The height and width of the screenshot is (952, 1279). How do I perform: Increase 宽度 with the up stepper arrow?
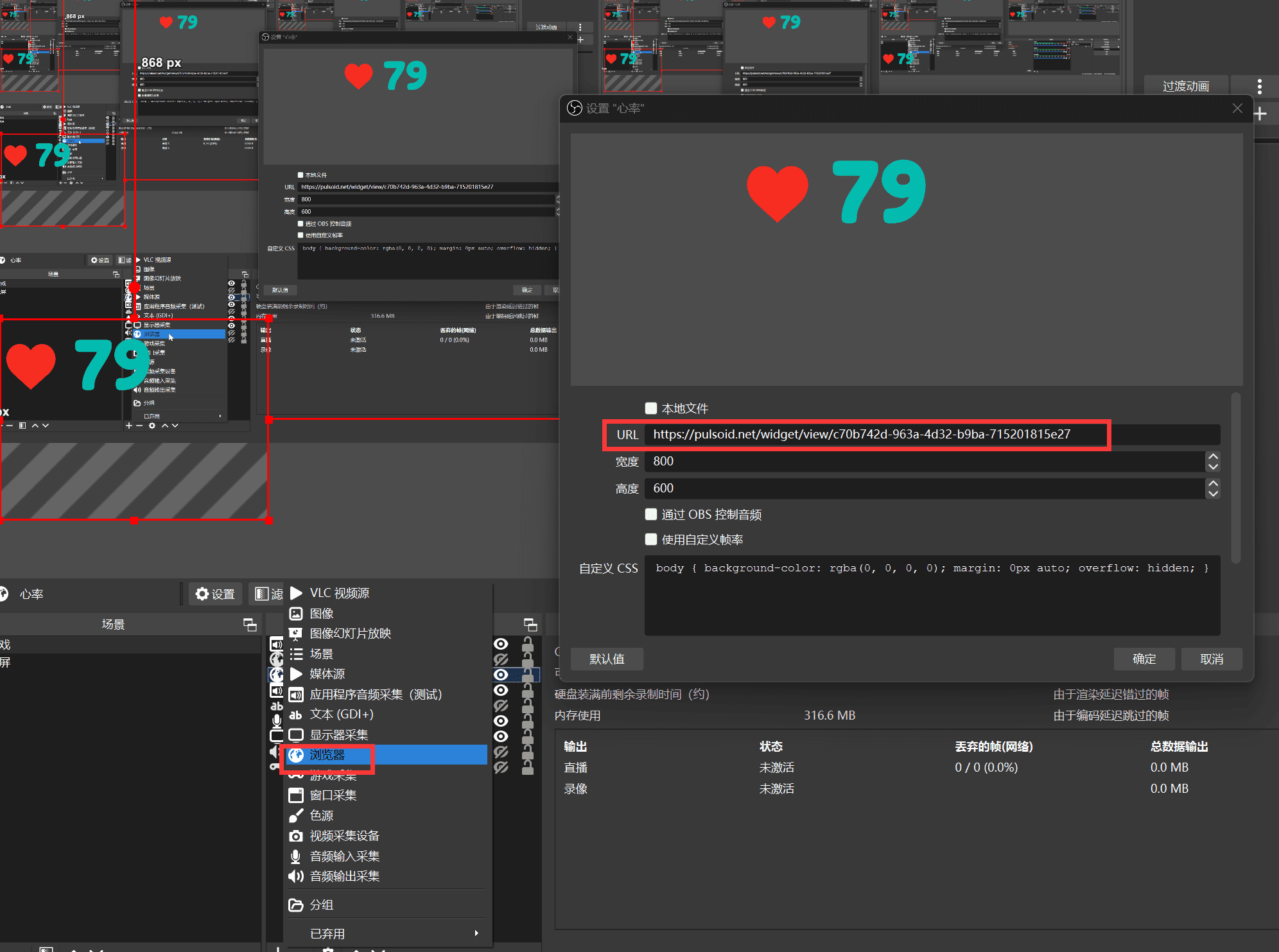click(x=1213, y=456)
